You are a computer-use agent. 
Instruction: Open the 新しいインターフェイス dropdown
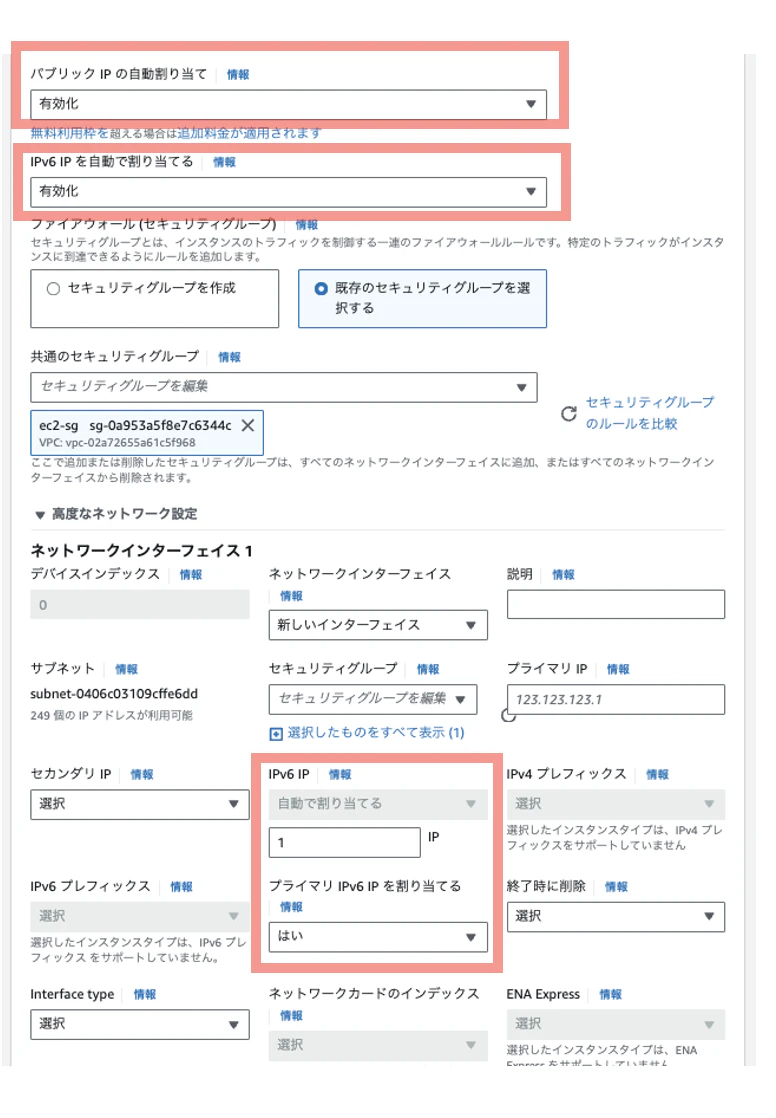(x=378, y=625)
